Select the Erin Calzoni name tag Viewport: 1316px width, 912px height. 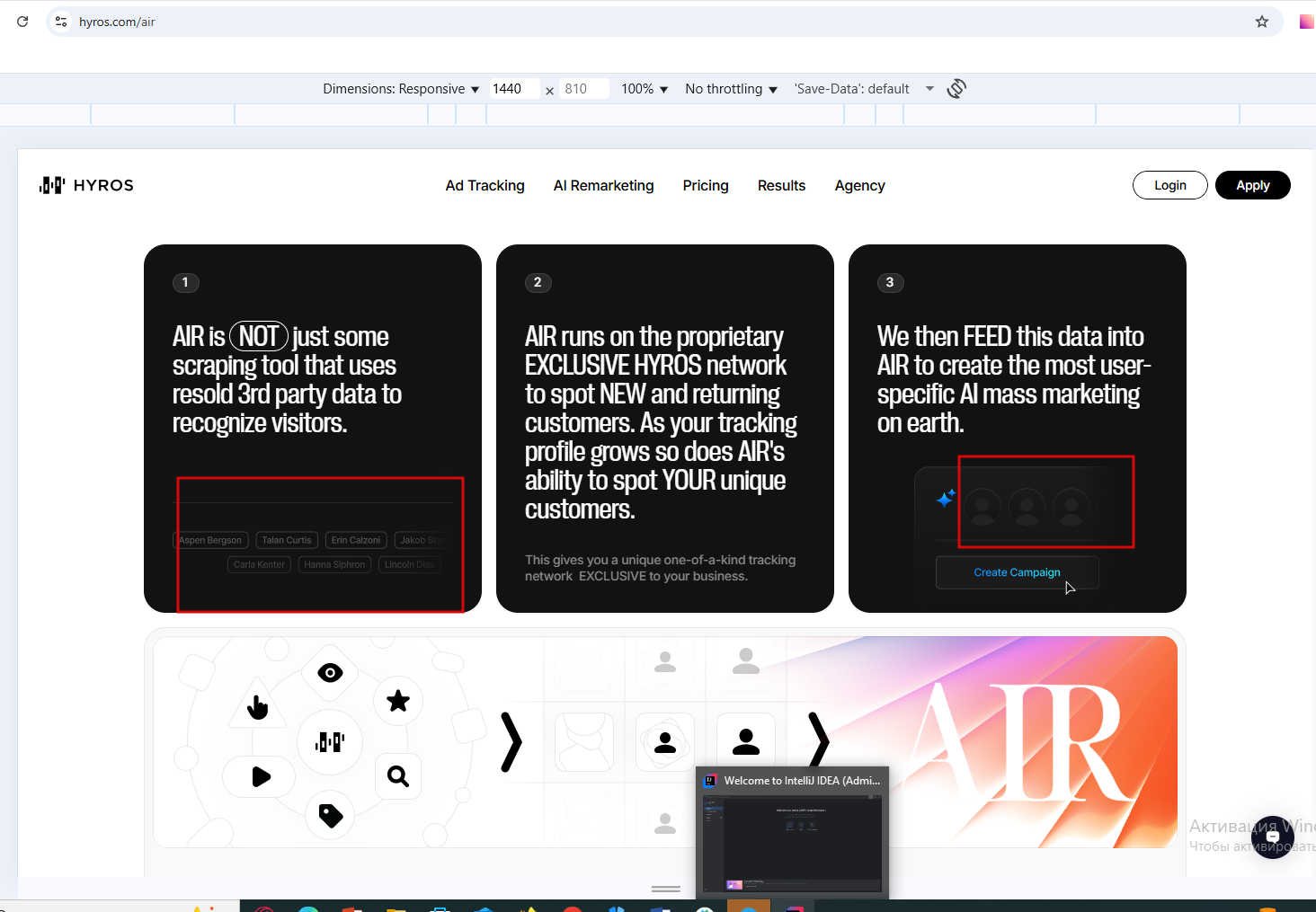356,540
